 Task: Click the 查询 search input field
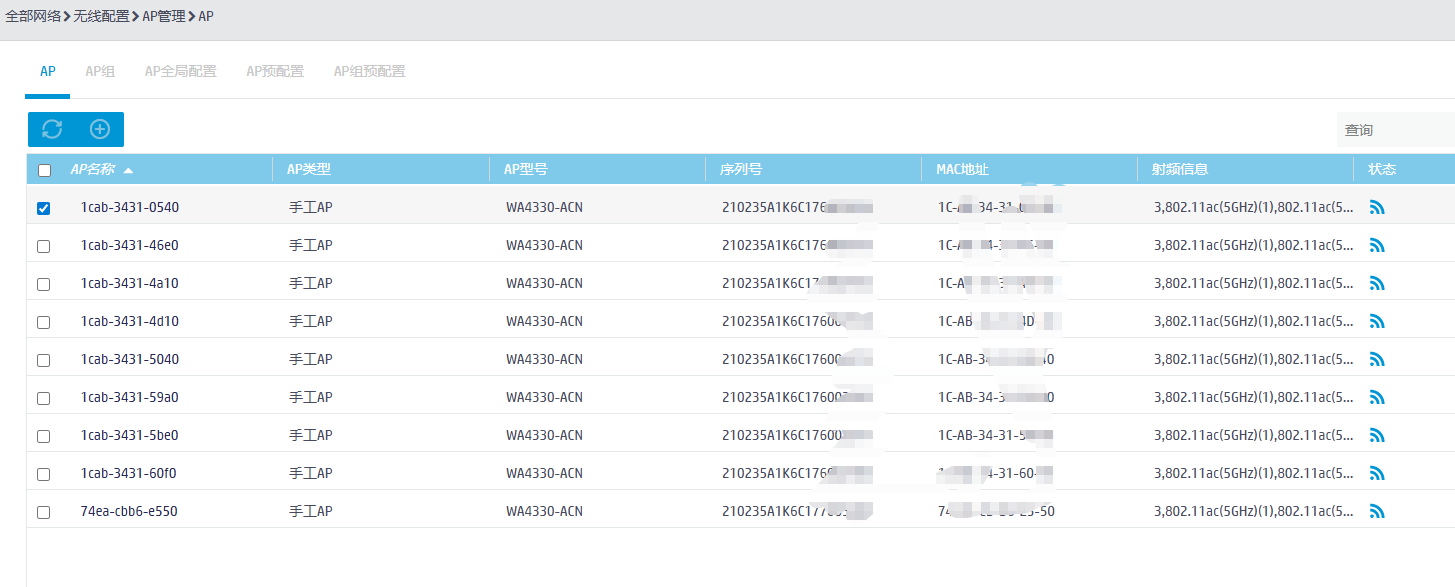click(1394, 130)
